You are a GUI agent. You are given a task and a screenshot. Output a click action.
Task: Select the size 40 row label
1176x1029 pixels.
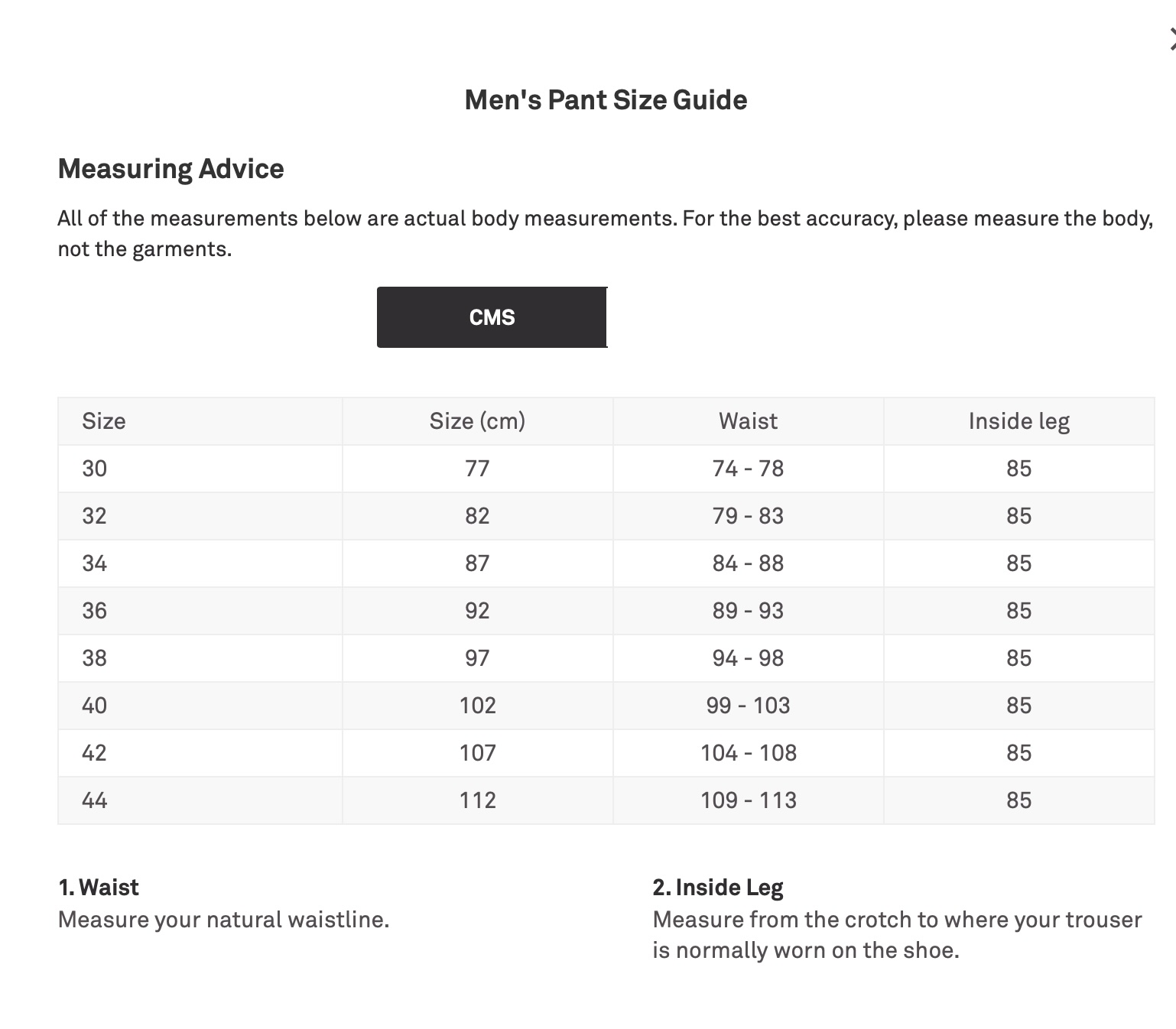[x=95, y=706]
